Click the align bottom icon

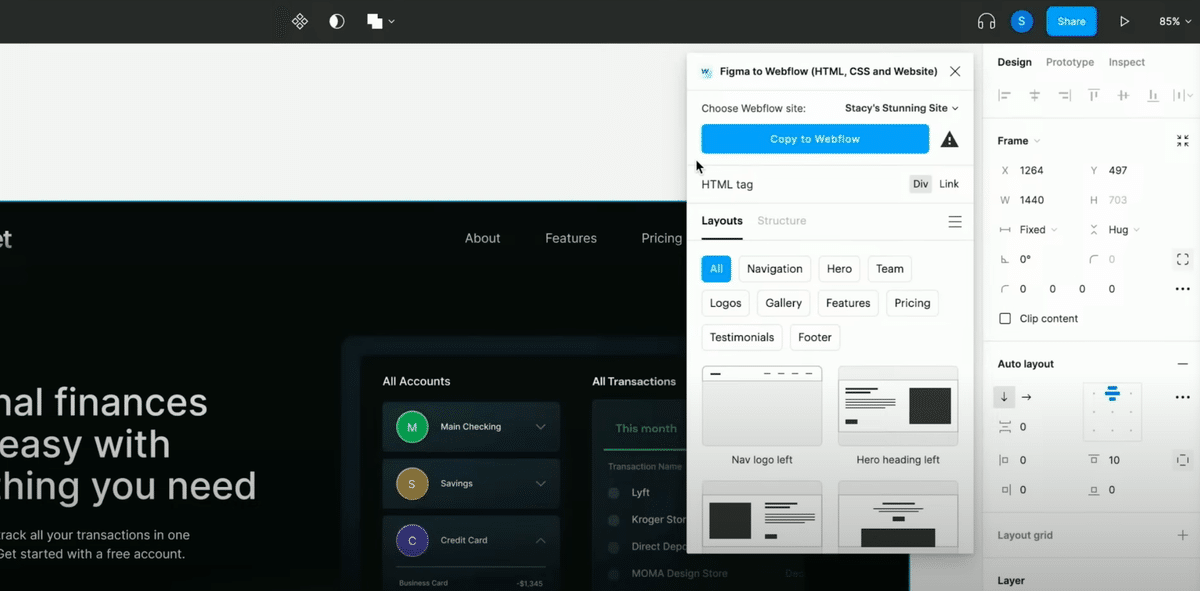(x=1153, y=96)
